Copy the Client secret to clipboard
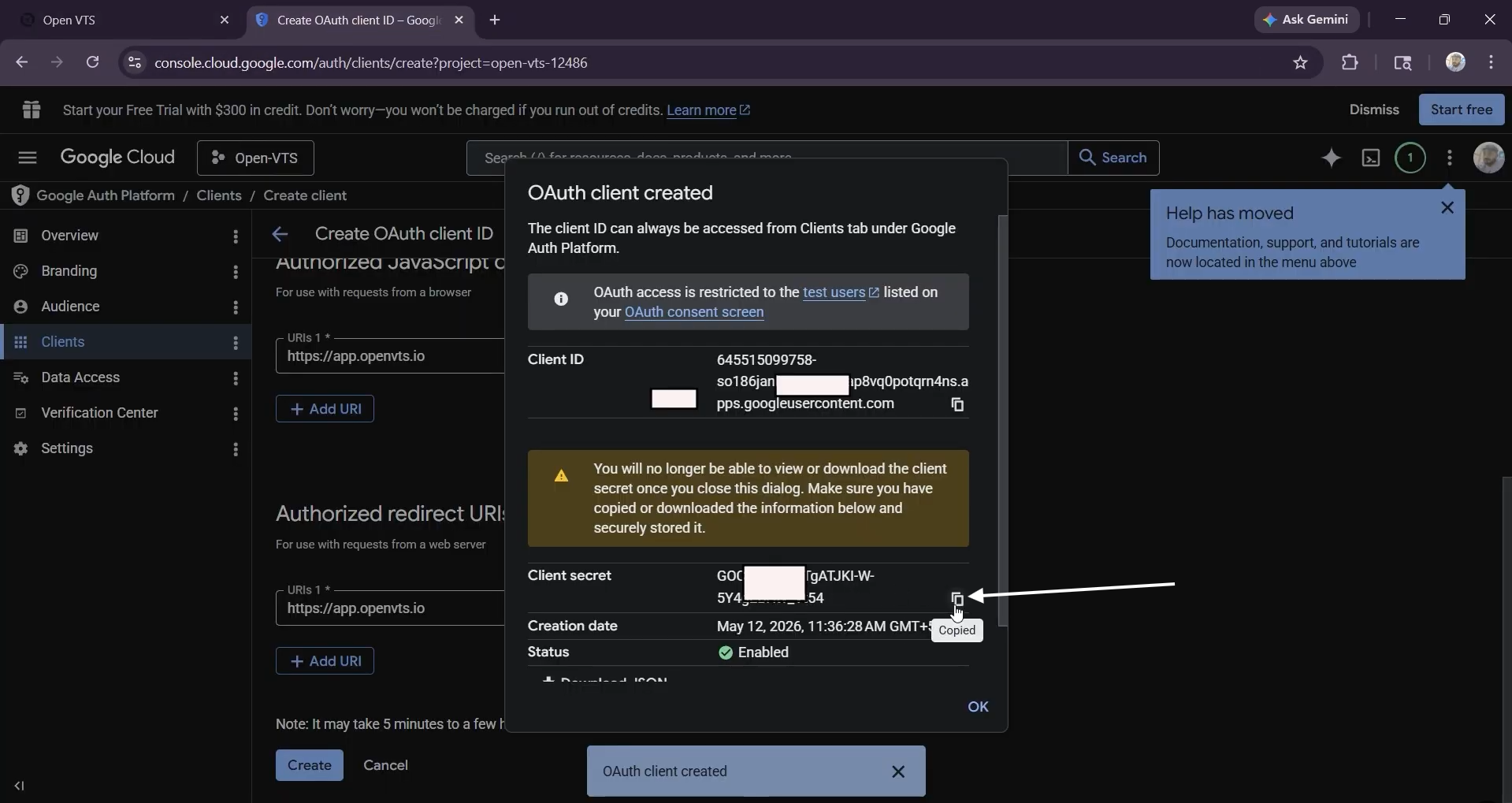The width and height of the screenshot is (1512, 803). (x=957, y=599)
